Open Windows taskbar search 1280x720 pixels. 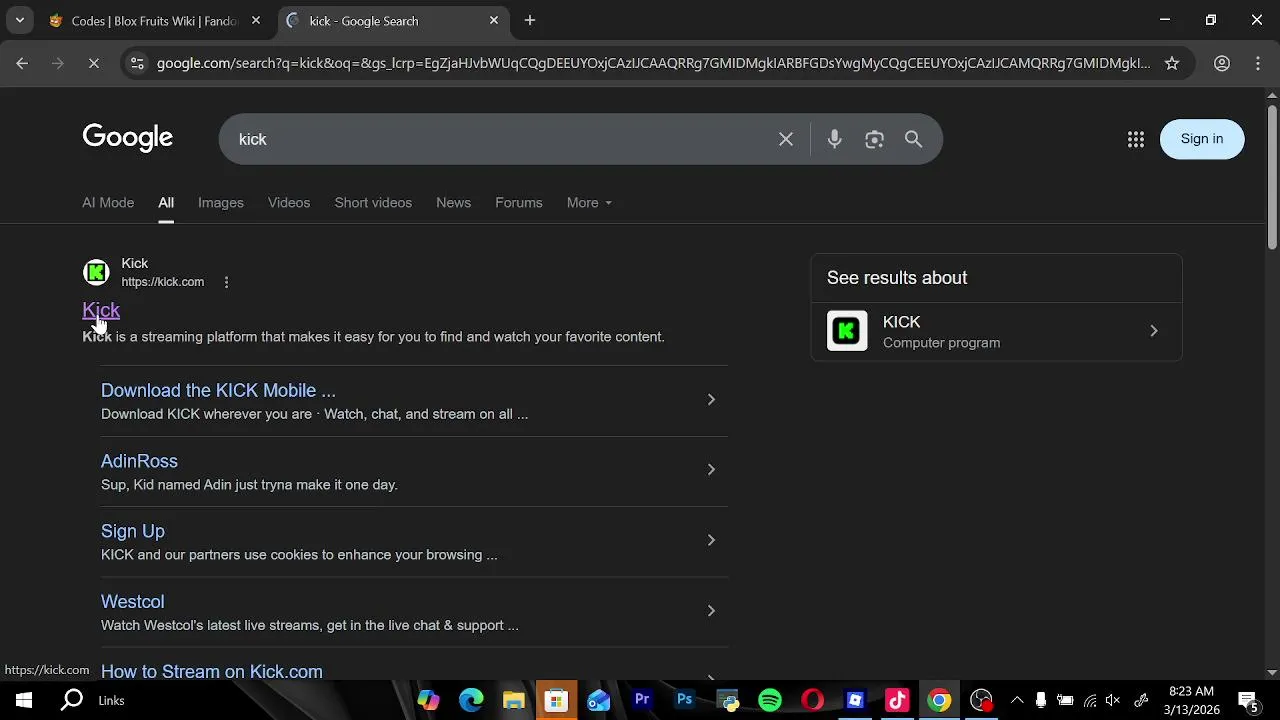tap(72, 700)
